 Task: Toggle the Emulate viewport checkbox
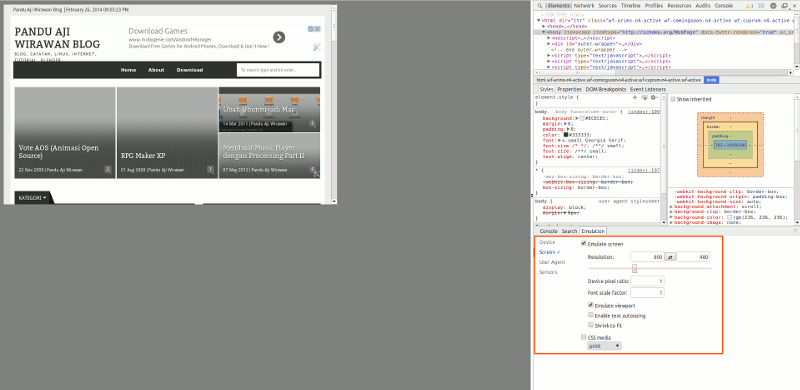point(591,305)
